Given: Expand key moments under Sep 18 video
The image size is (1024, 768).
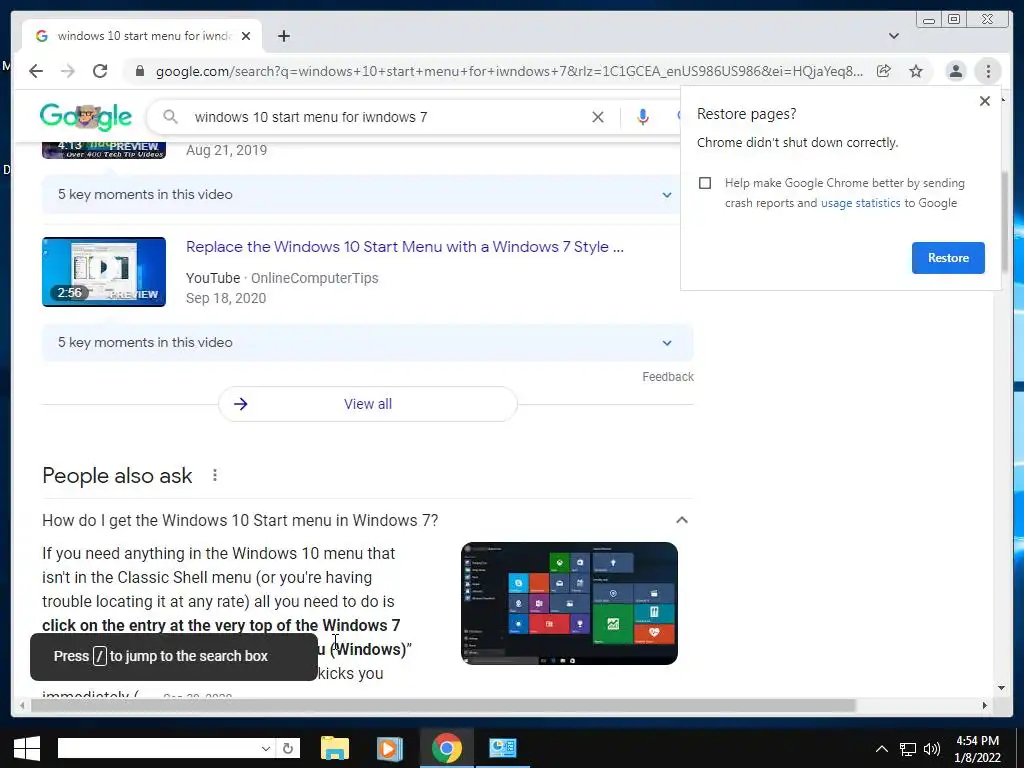Looking at the screenshot, I should click(368, 342).
